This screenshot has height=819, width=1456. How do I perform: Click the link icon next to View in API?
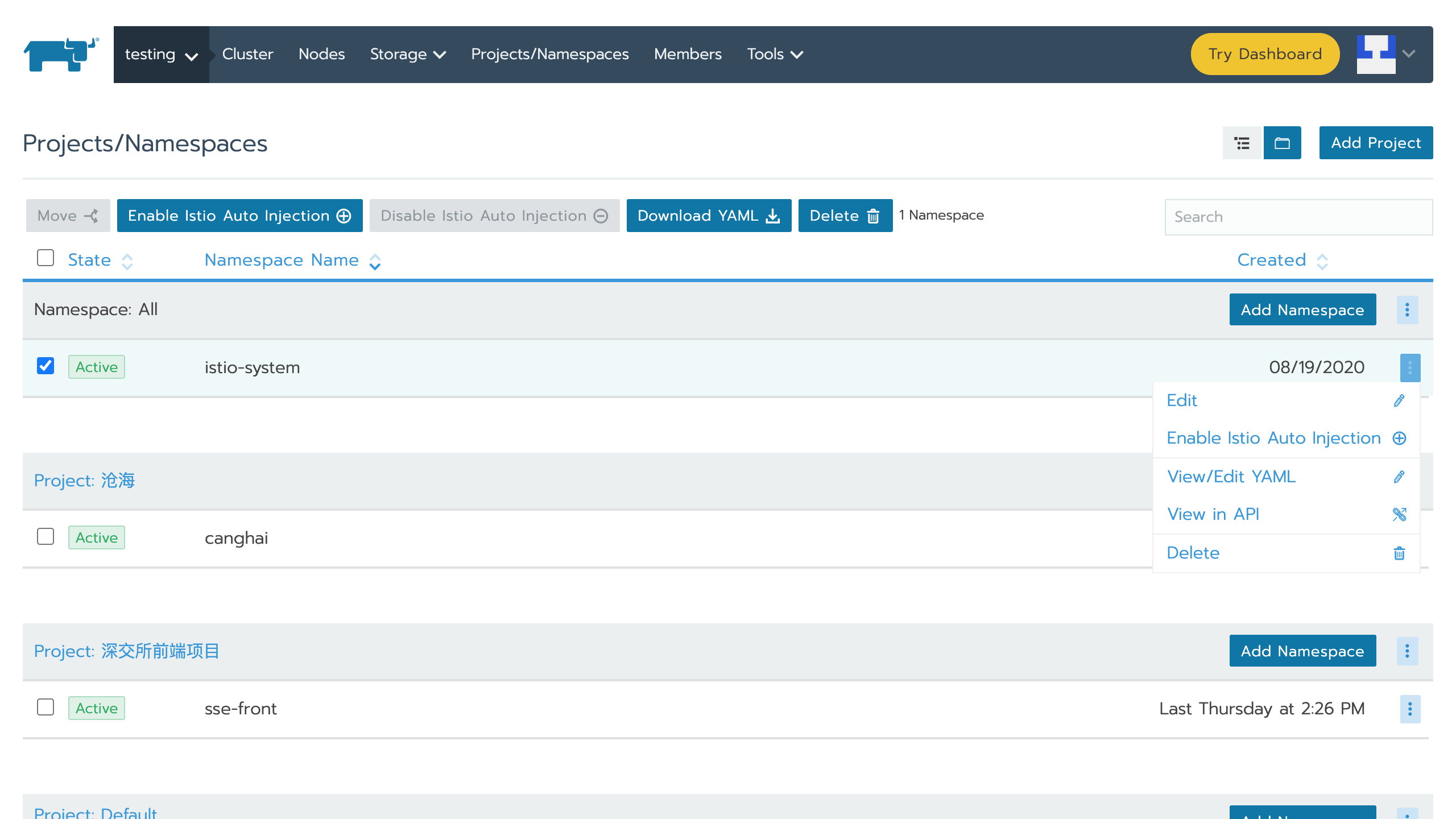[x=1399, y=514]
